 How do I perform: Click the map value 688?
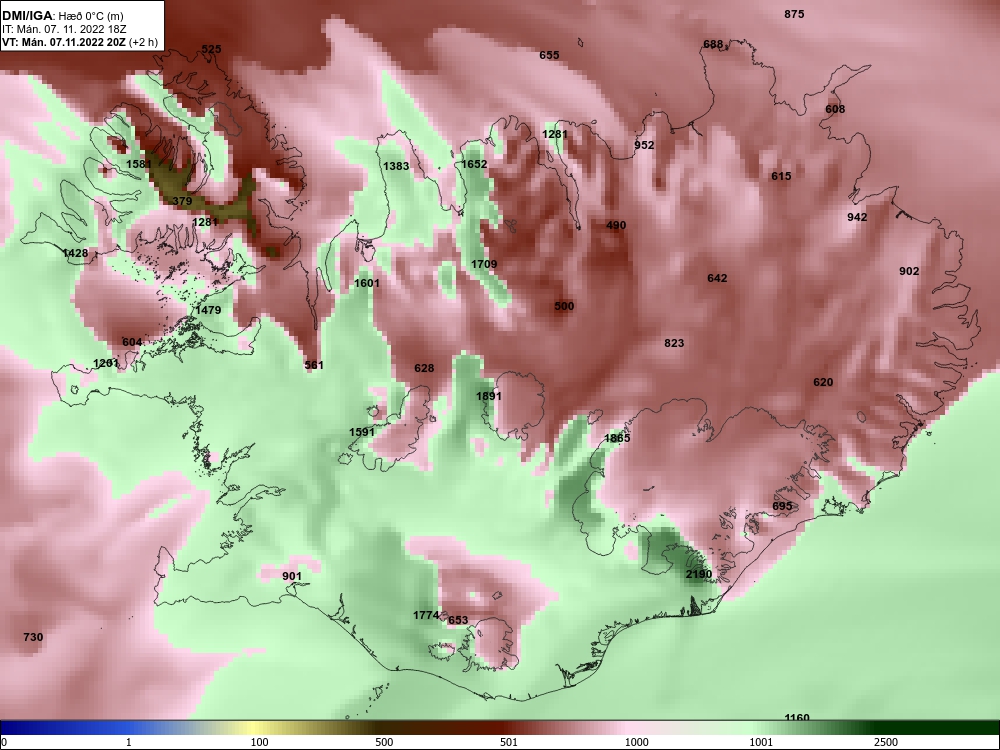coord(713,45)
